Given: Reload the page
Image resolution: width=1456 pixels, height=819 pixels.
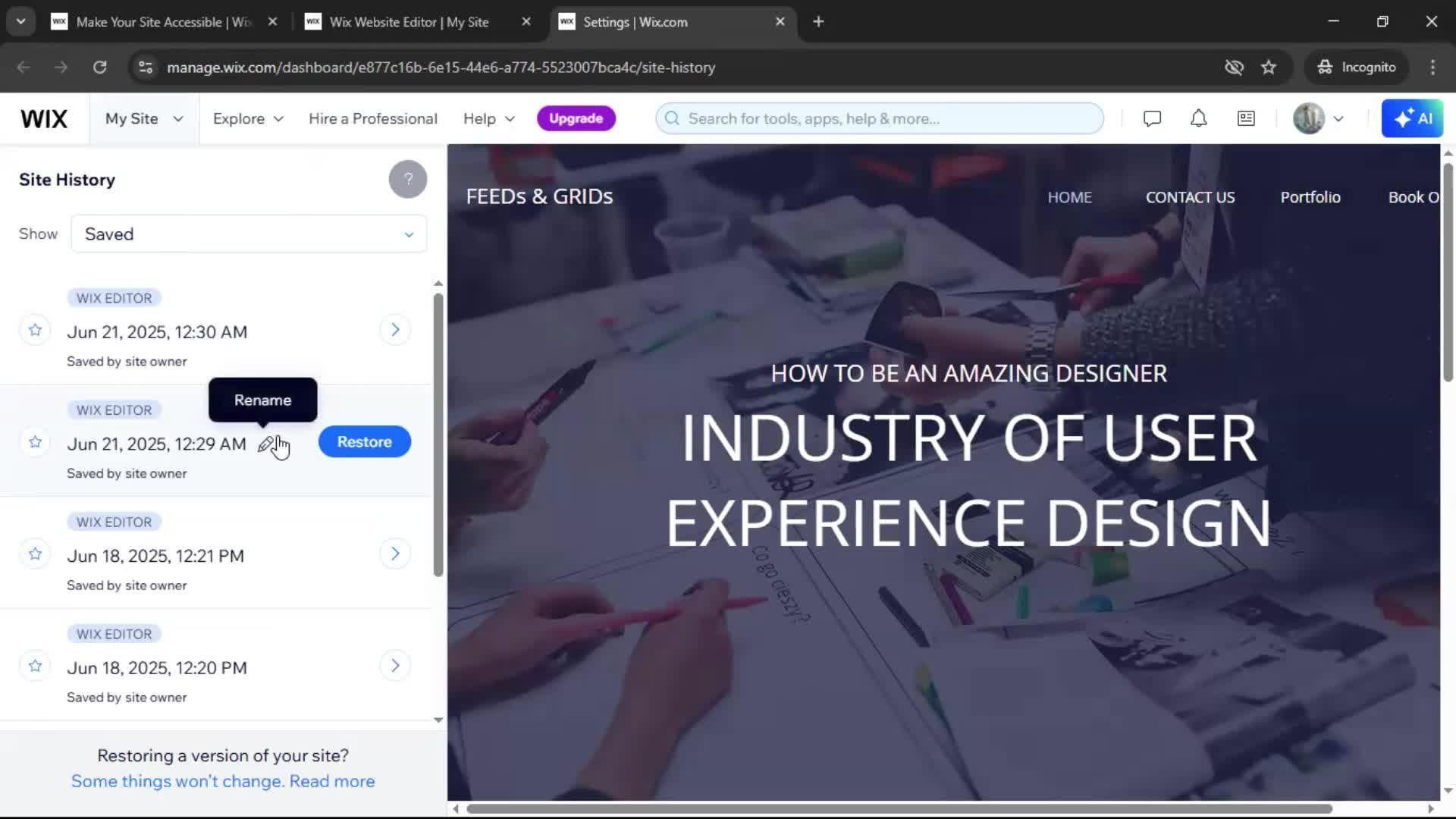Looking at the screenshot, I should 99,67.
